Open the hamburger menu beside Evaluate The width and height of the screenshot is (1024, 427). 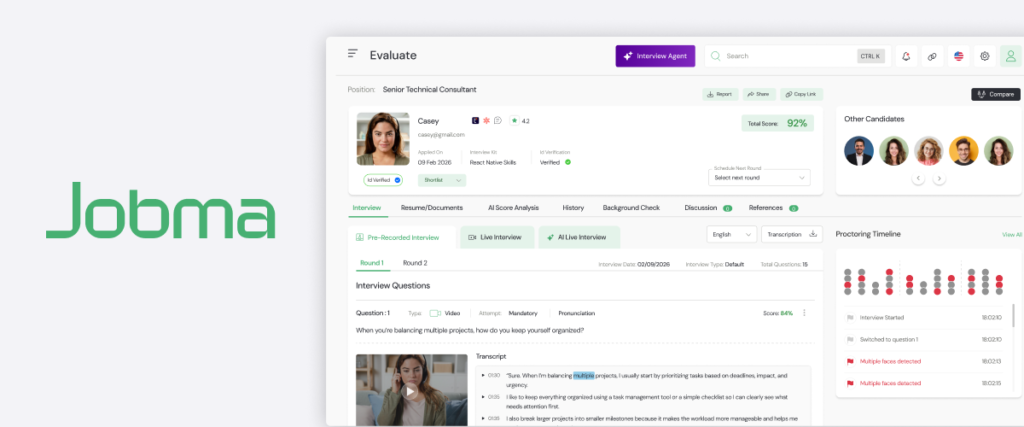point(353,54)
